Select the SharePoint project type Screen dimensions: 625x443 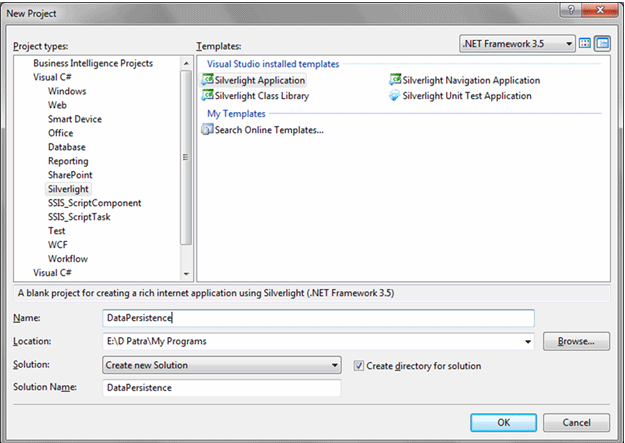(70, 175)
